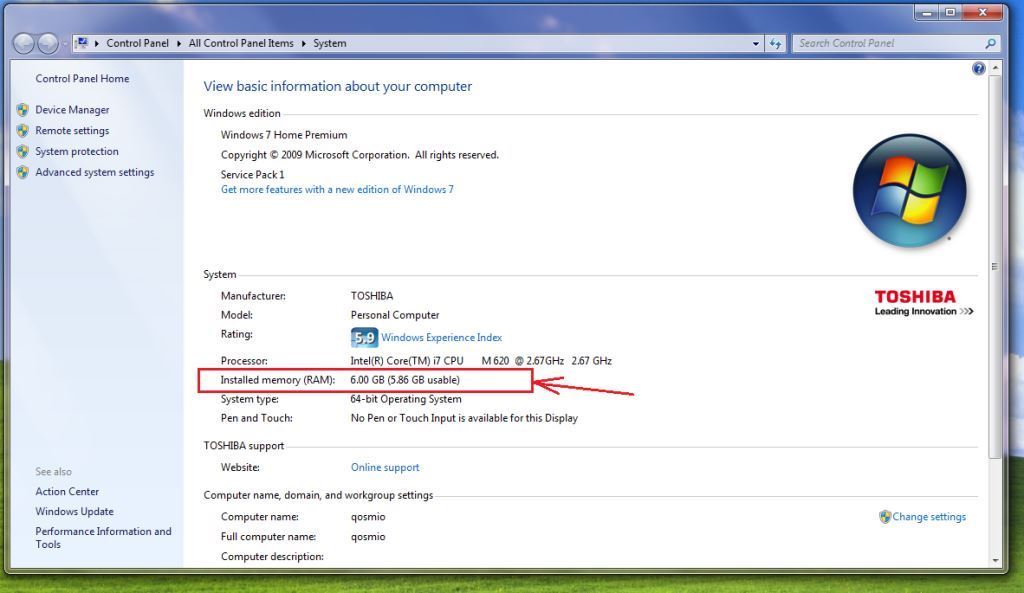
Task: Click the Full computer name value qosmio
Action: pos(368,537)
